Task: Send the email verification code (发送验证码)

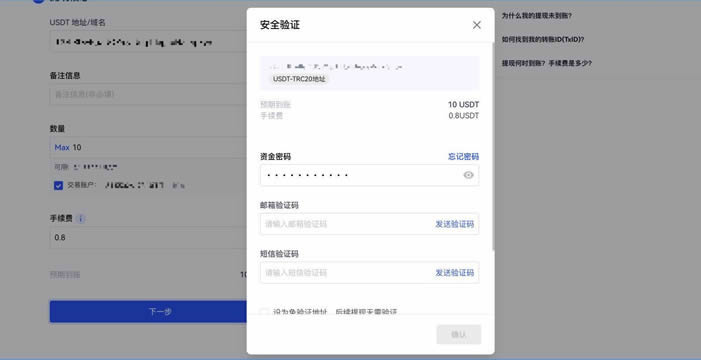Action: pos(455,224)
